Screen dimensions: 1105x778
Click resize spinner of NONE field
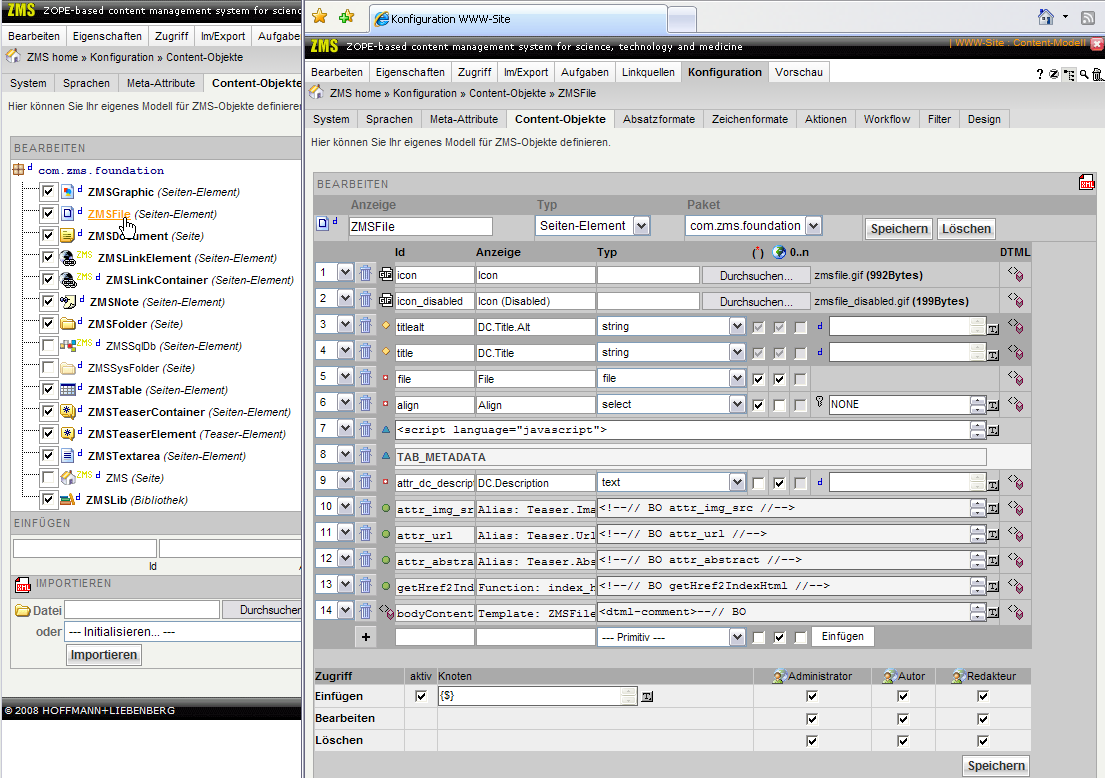point(977,405)
